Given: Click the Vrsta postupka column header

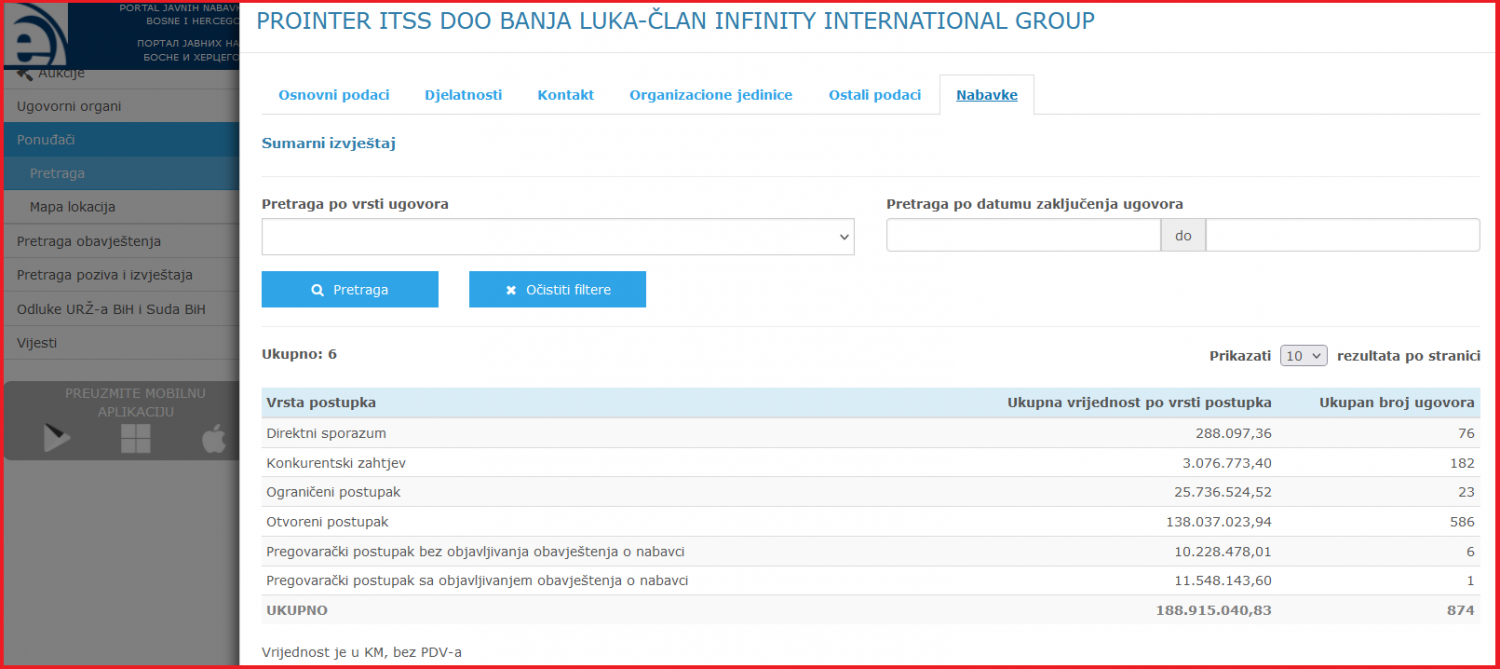Looking at the screenshot, I should click(321, 402).
